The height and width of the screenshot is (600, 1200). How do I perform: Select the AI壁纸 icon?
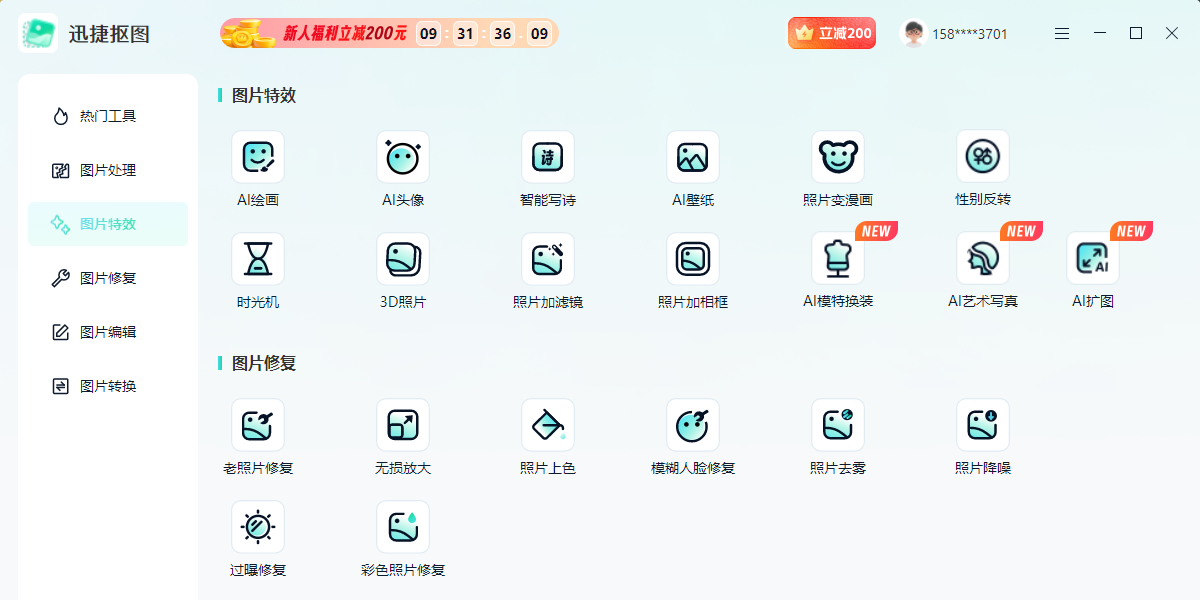coord(693,157)
